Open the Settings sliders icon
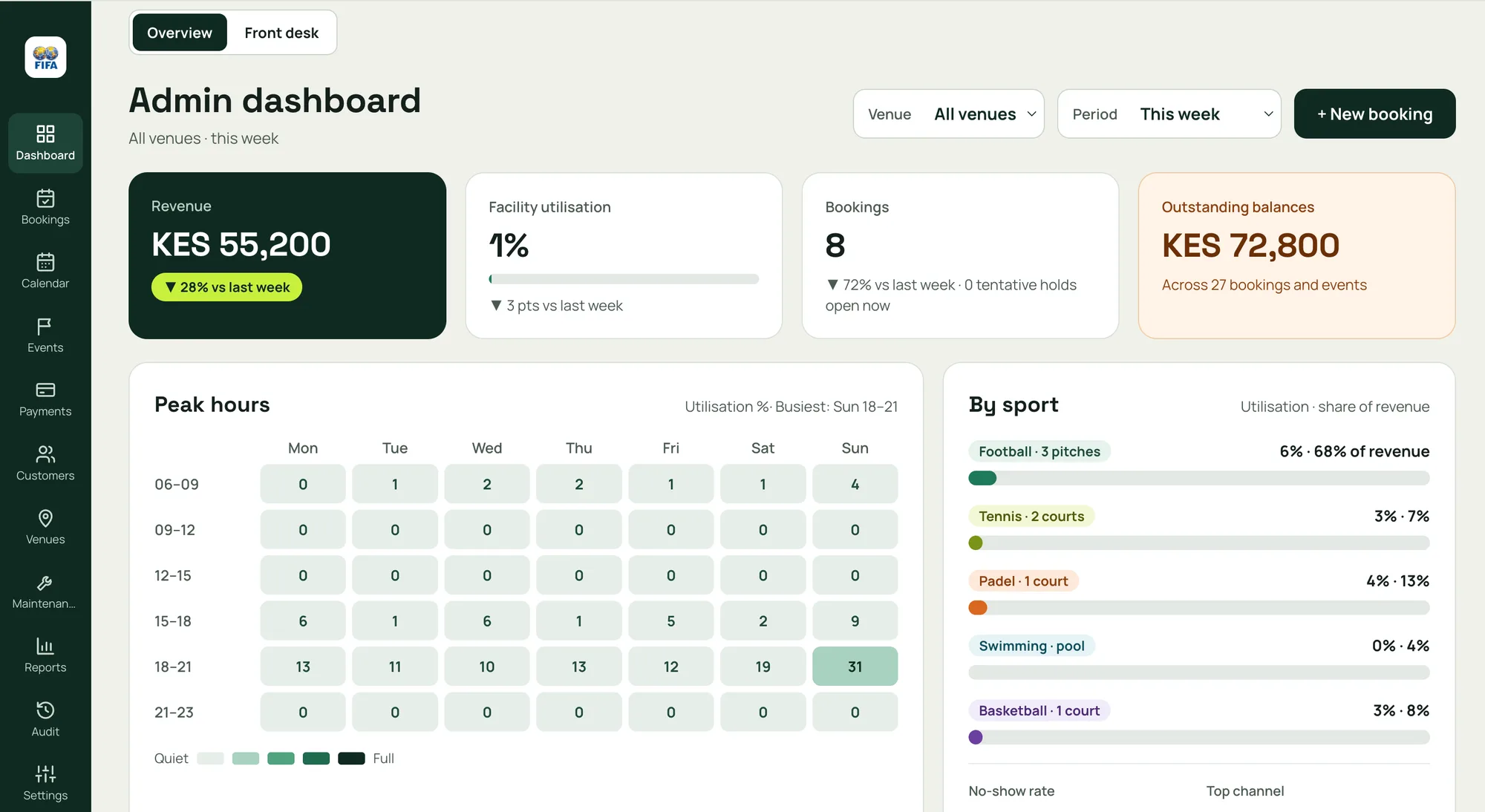1485x812 pixels. (45, 774)
